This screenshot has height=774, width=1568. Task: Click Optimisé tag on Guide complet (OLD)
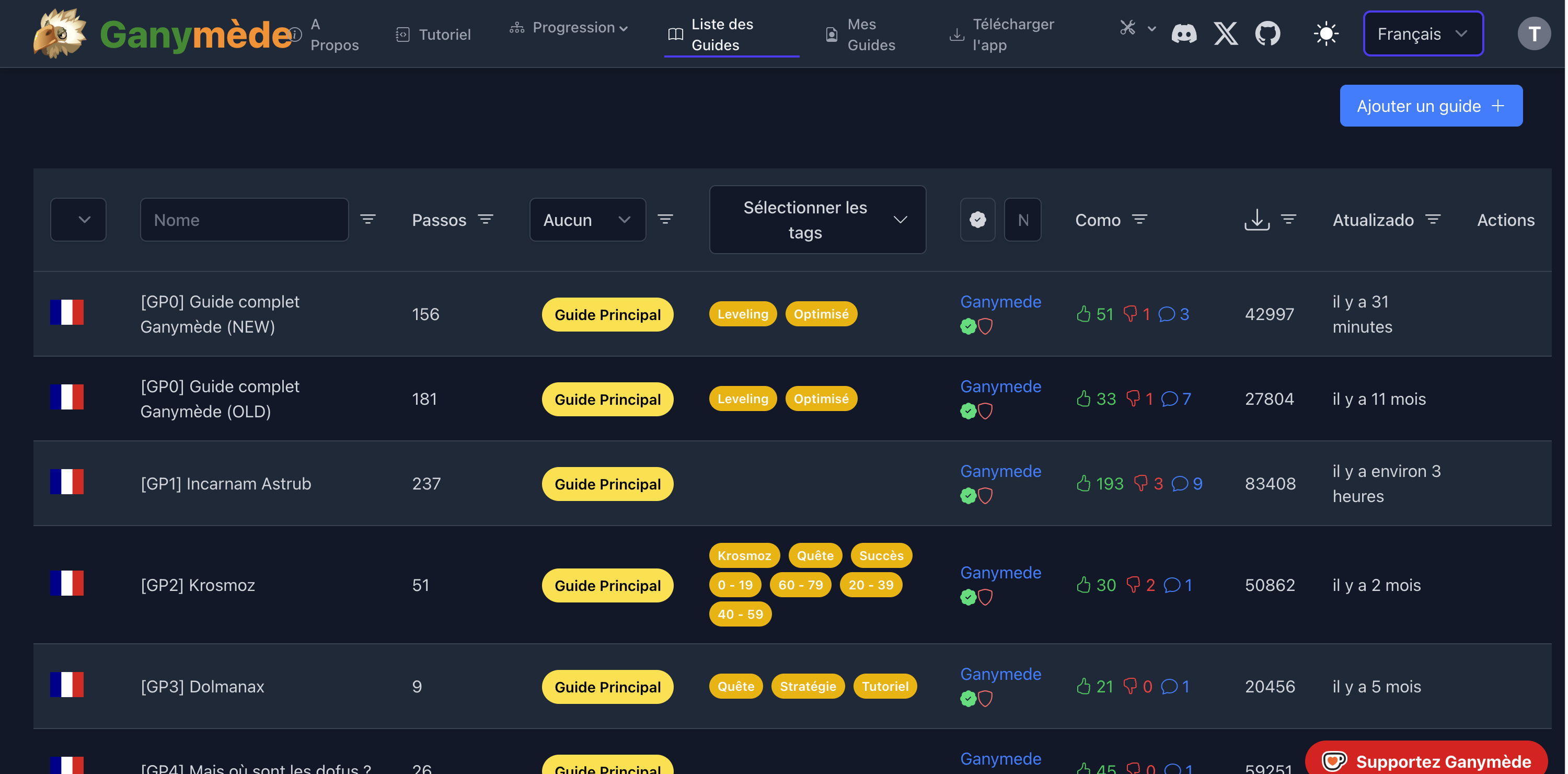(x=821, y=399)
